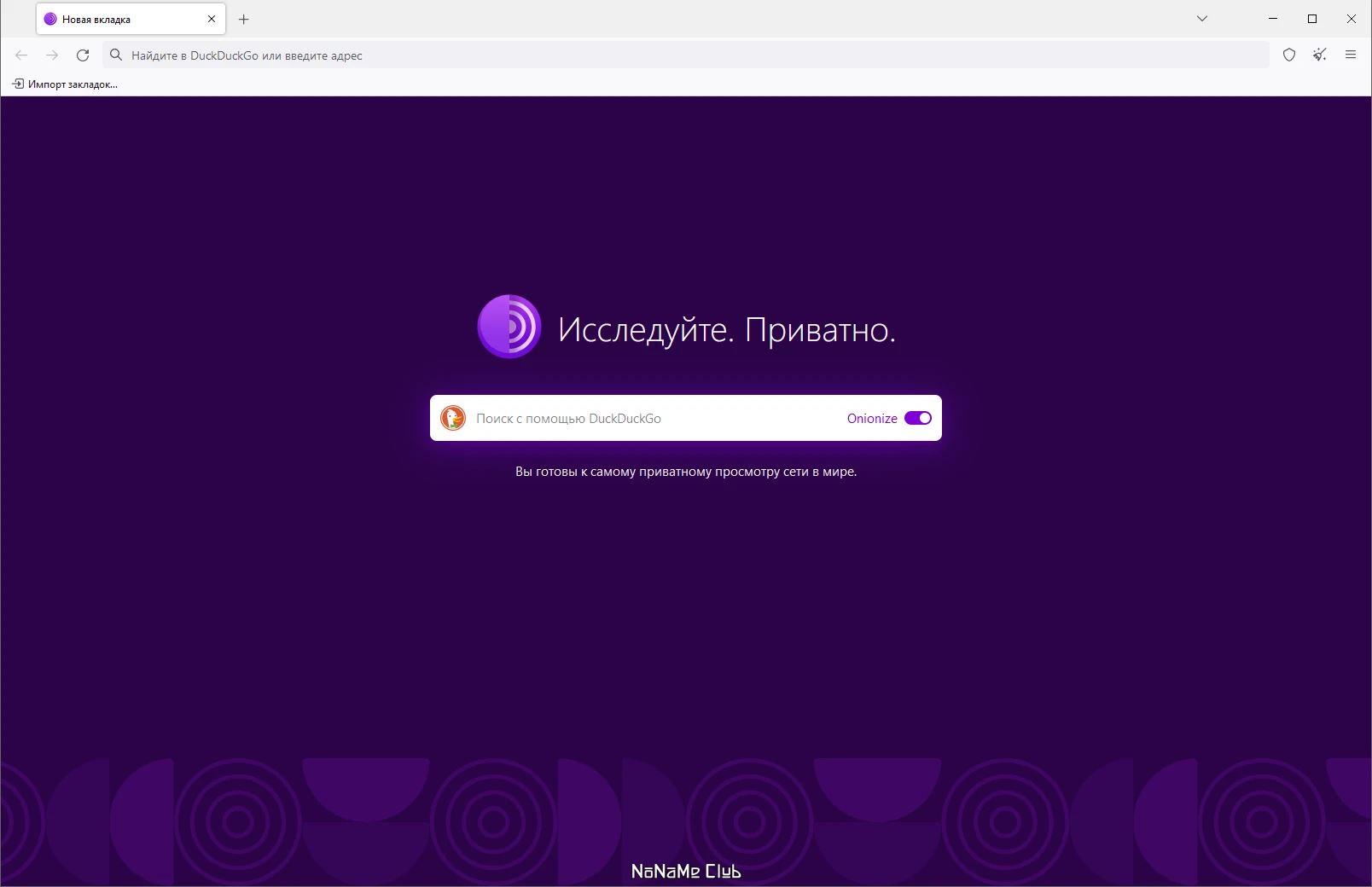Maximize the browser window
Image resolution: width=1372 pixels, height=887 pixels.
(1312, 19)
